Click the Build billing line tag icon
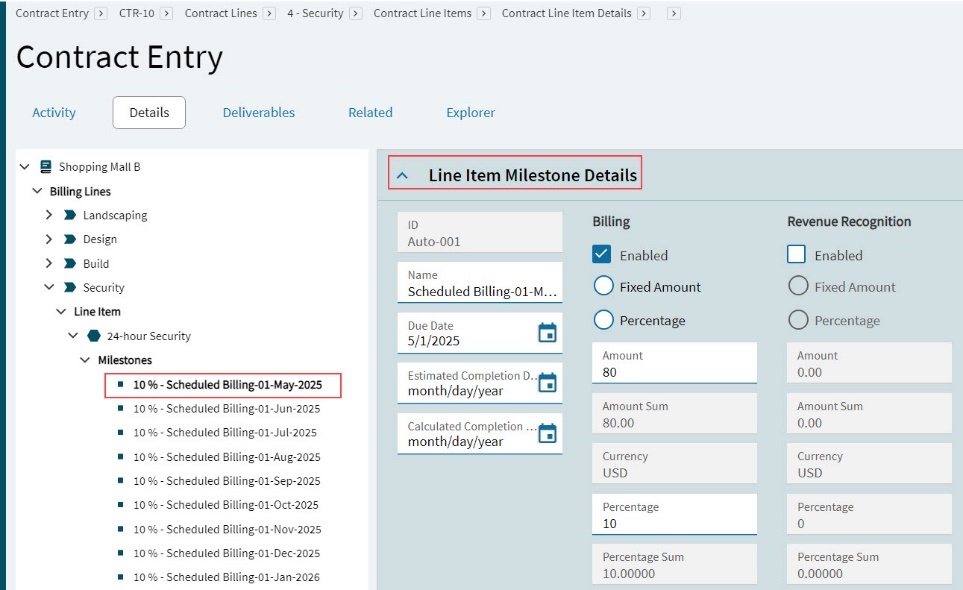 (70, 263)
